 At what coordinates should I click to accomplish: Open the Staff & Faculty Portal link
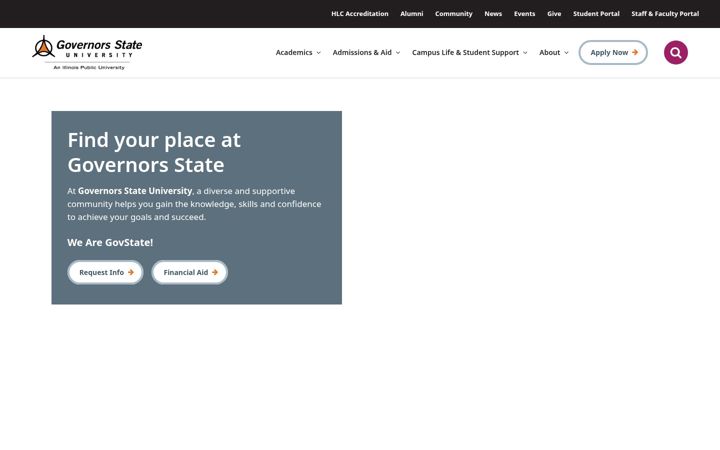(x=665, y=14)
